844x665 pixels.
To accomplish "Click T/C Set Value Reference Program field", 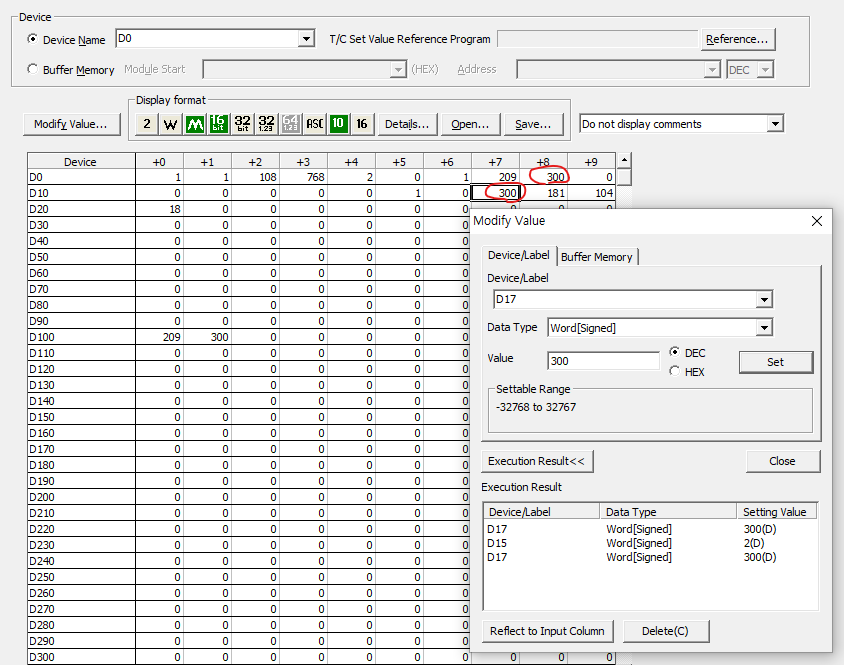I will pyautogui.click(x=597, y=39).
